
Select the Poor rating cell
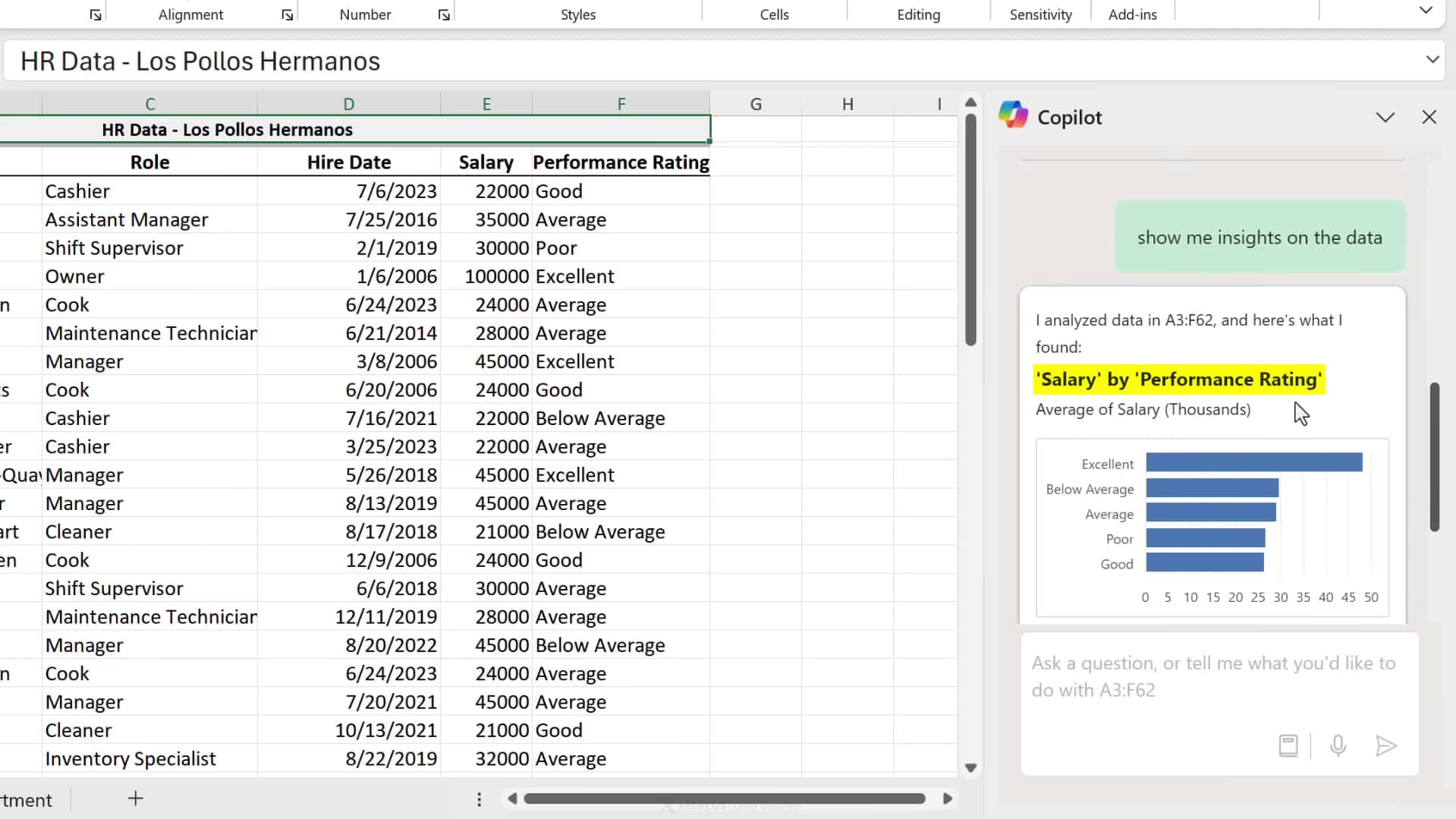coord(621,248)
